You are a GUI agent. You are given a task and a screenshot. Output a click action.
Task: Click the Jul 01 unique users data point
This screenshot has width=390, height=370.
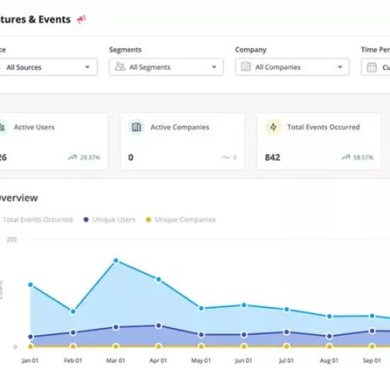tap(287, 332)
